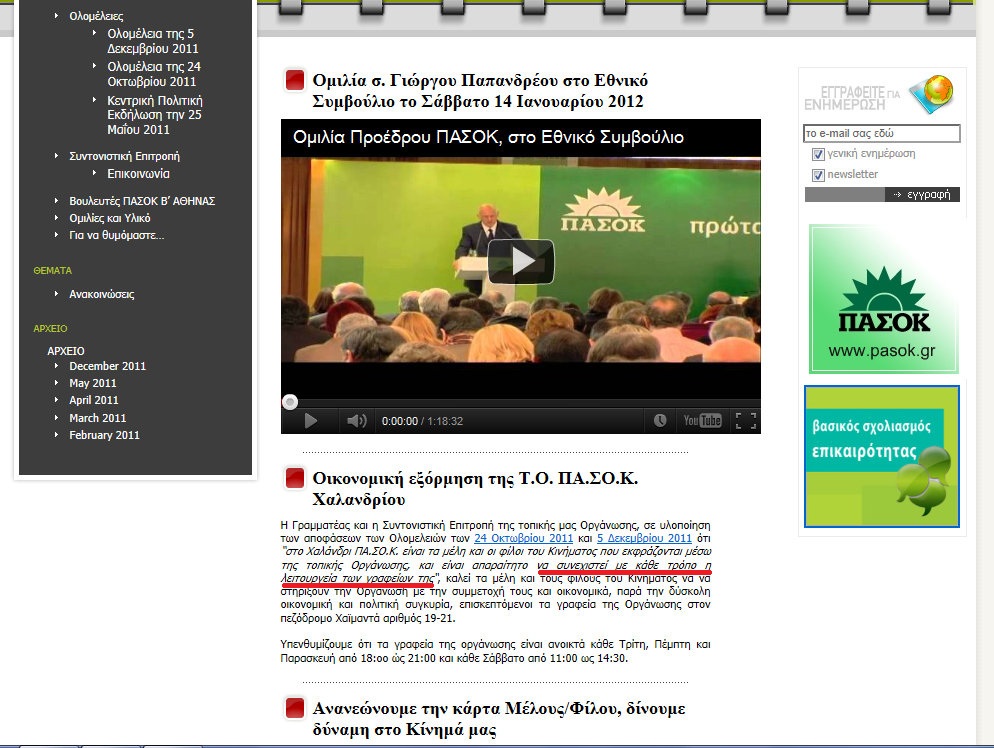Mute the video with the speaker icon
The image size is (994, 748).
356,421
